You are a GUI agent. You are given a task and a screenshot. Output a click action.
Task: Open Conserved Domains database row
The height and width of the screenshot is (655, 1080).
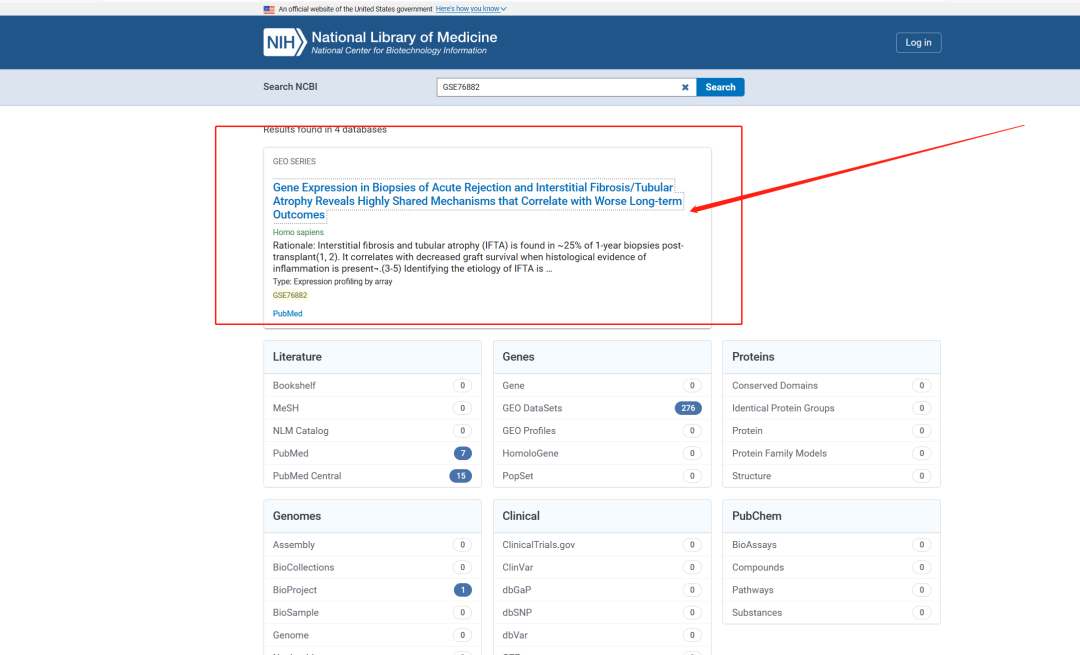click(831, 386)
